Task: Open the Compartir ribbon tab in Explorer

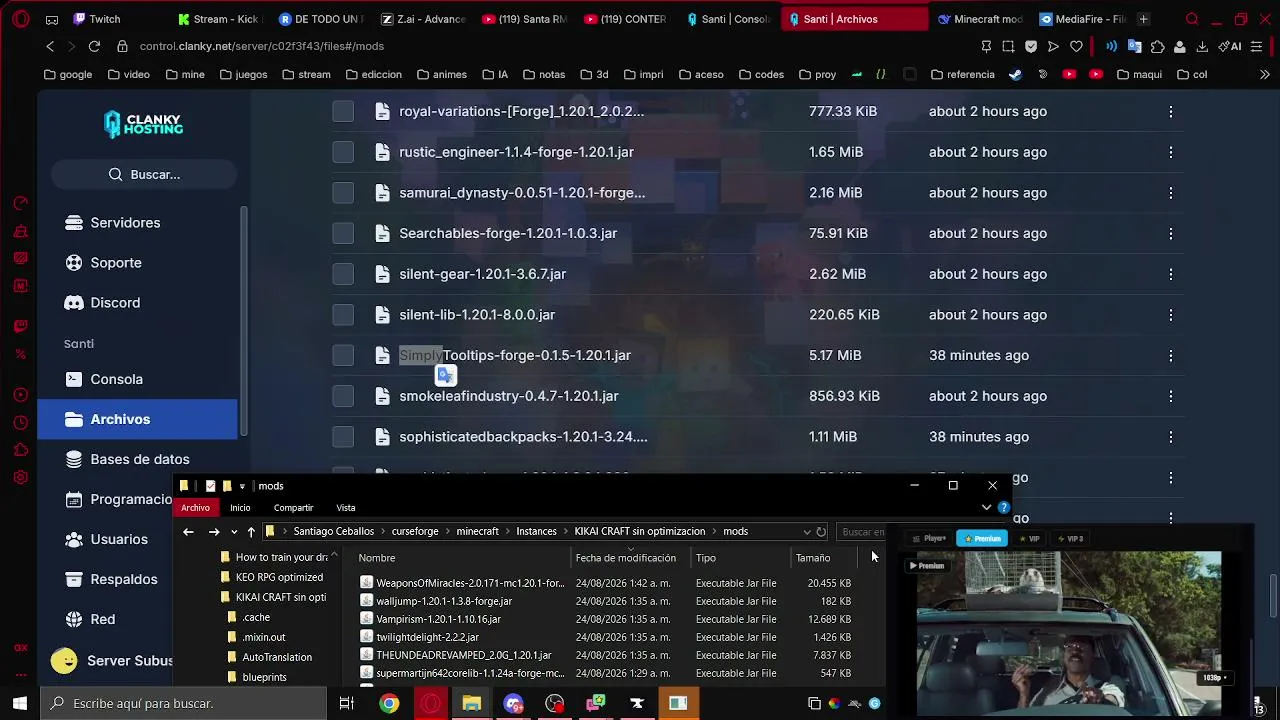Action: (293, 507)
